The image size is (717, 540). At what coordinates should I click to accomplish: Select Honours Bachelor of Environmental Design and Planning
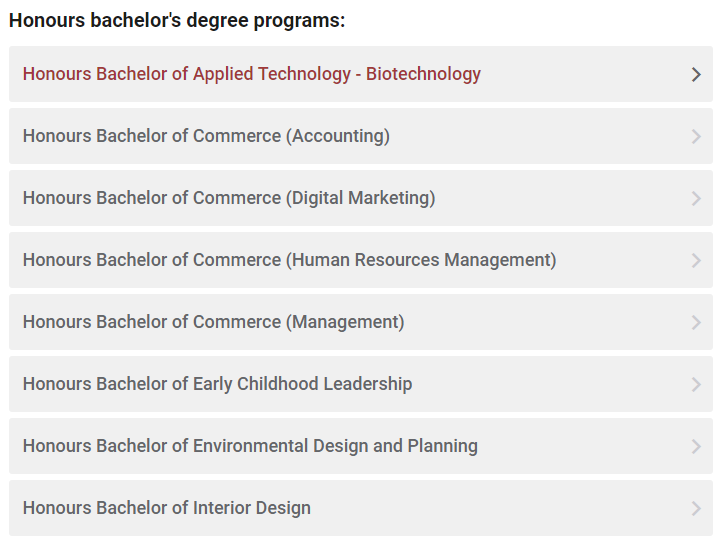click(250, 446)
